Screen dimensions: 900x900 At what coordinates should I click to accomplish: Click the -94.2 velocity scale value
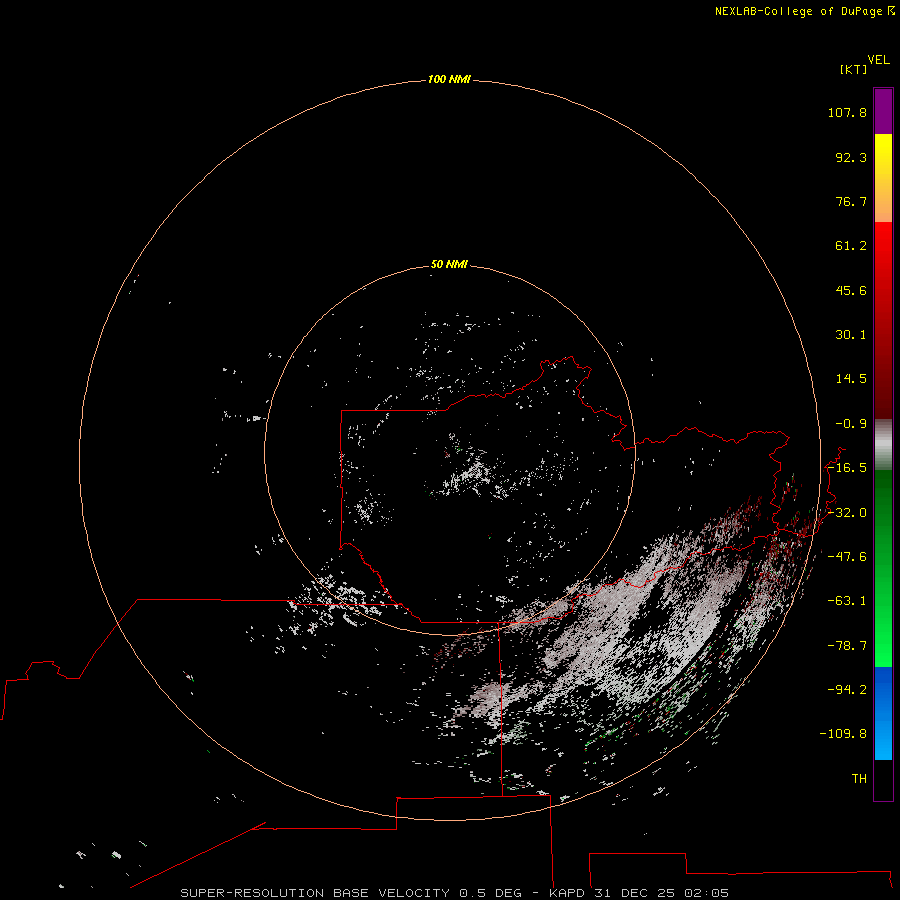[847, 690]
